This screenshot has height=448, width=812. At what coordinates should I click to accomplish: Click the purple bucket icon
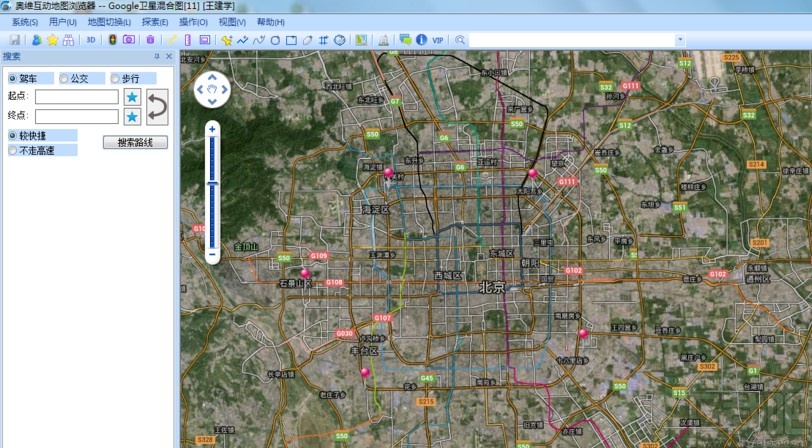click(150, 40)
